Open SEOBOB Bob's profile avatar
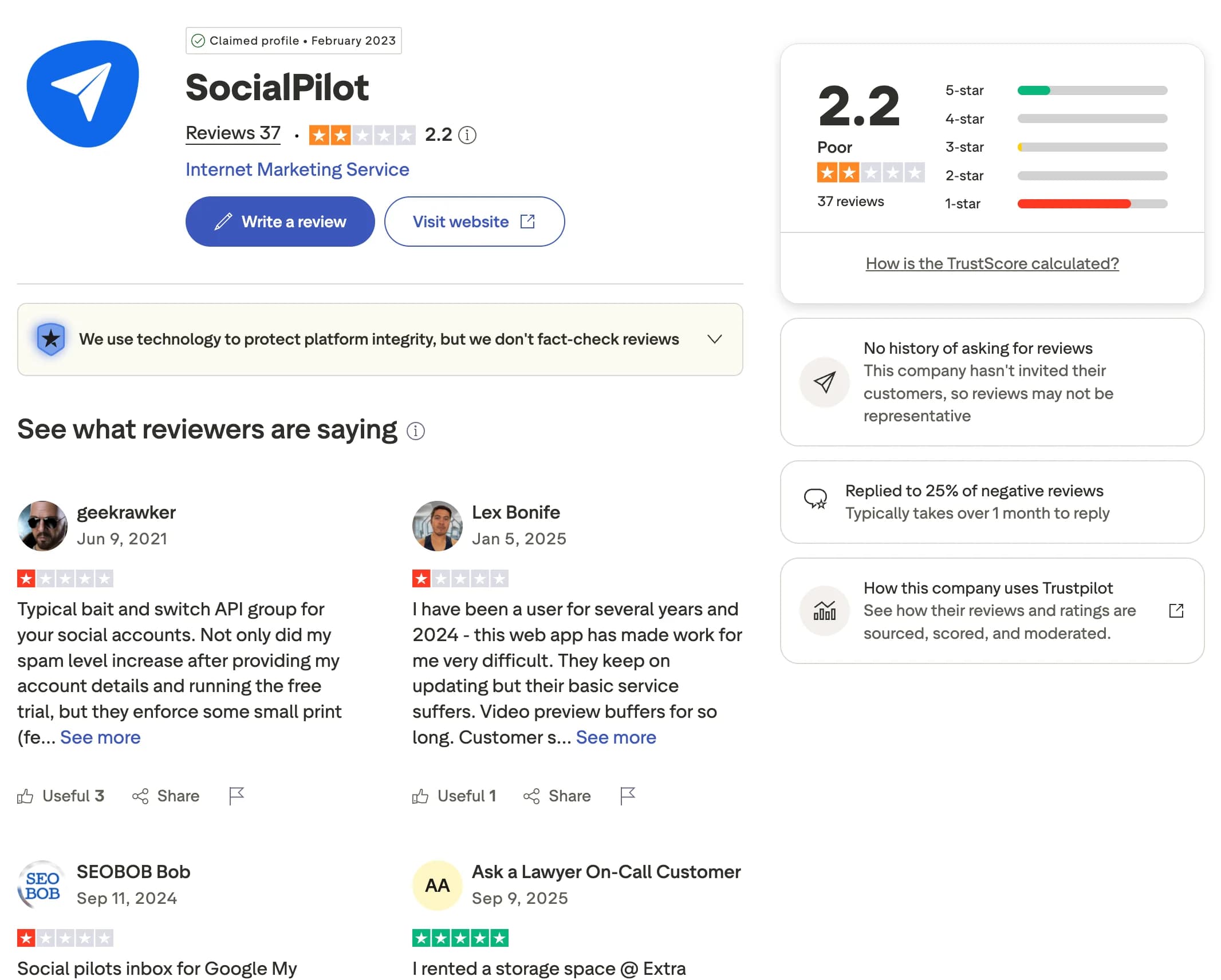Viewport: 1221px width, 980px height. click(x=42, y=886)
